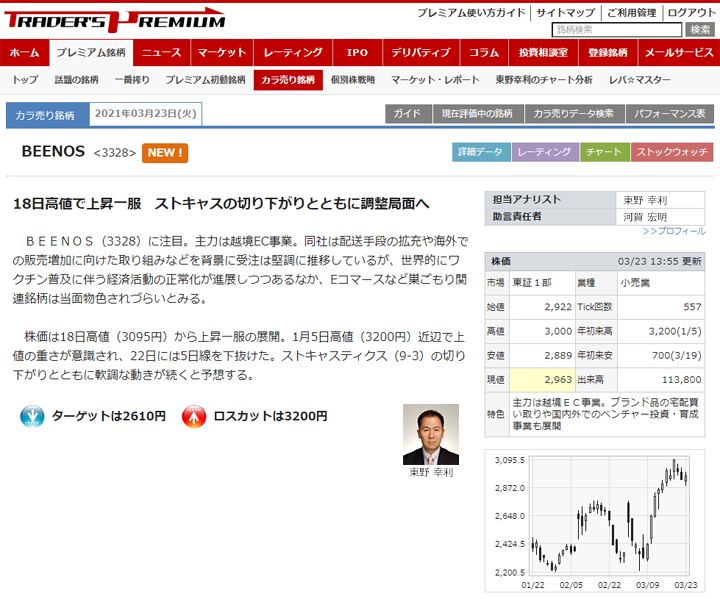Open the 登録銘柄 tab

608,53
